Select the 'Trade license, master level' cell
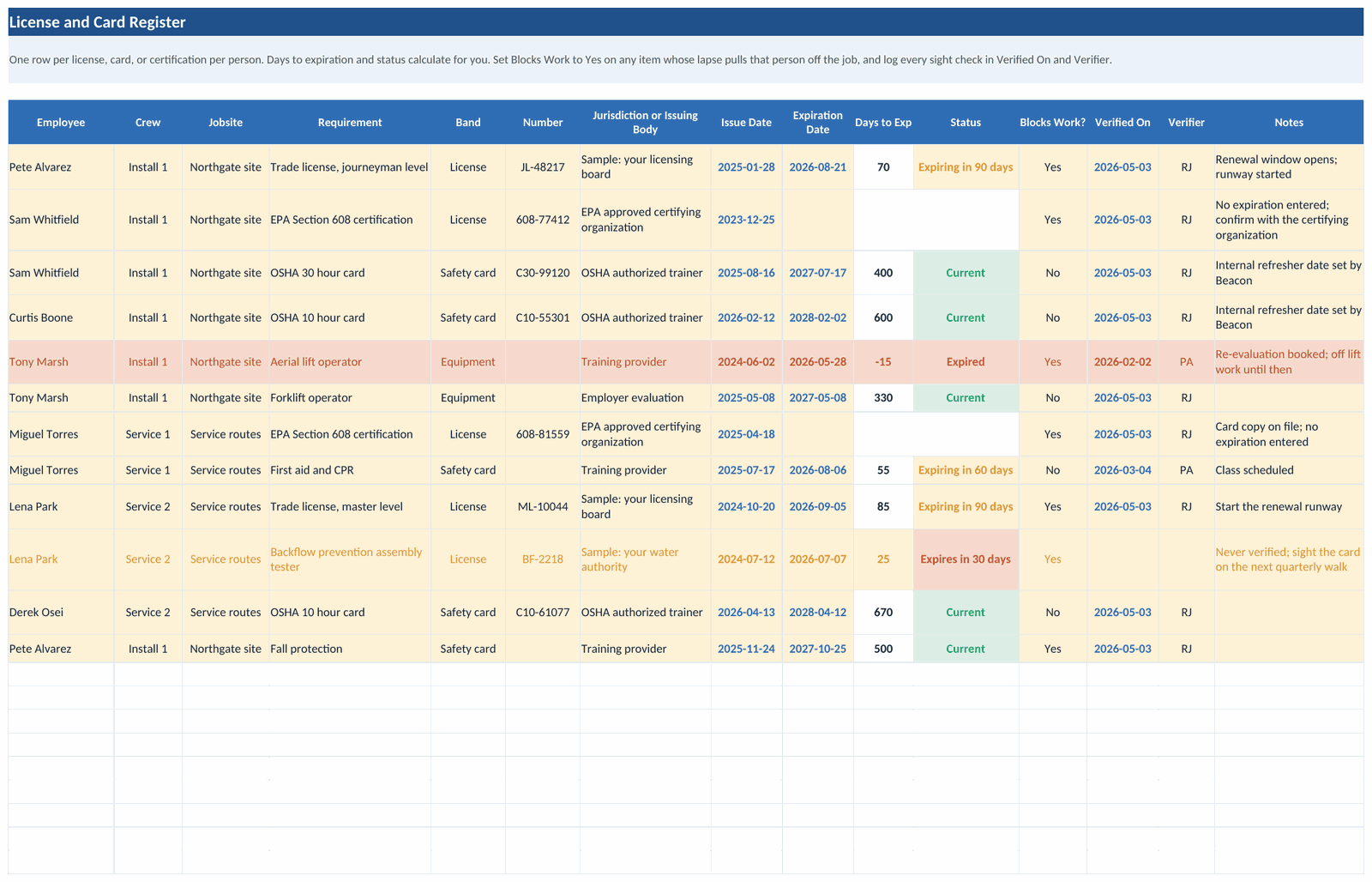The width and height of the screenshot is (1372, 882). [350, 507]
